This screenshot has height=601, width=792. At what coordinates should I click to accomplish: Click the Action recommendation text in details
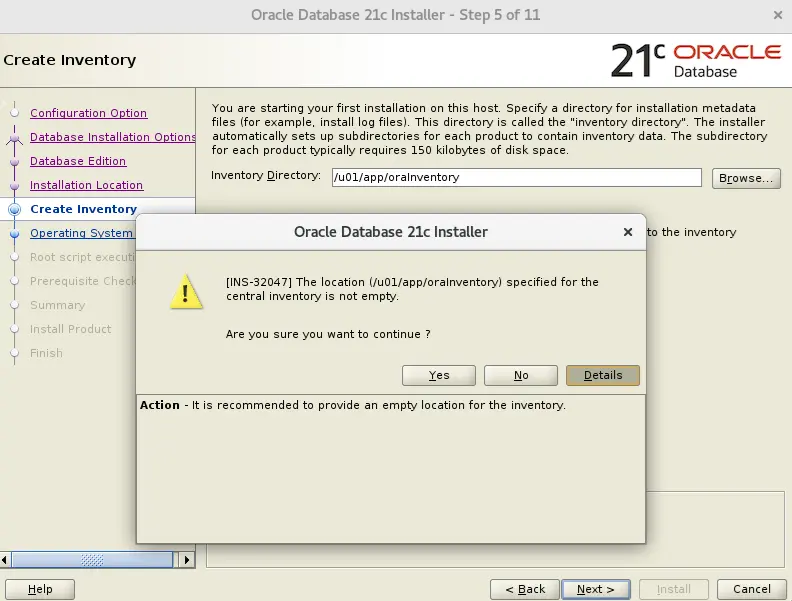click(353, 405)
